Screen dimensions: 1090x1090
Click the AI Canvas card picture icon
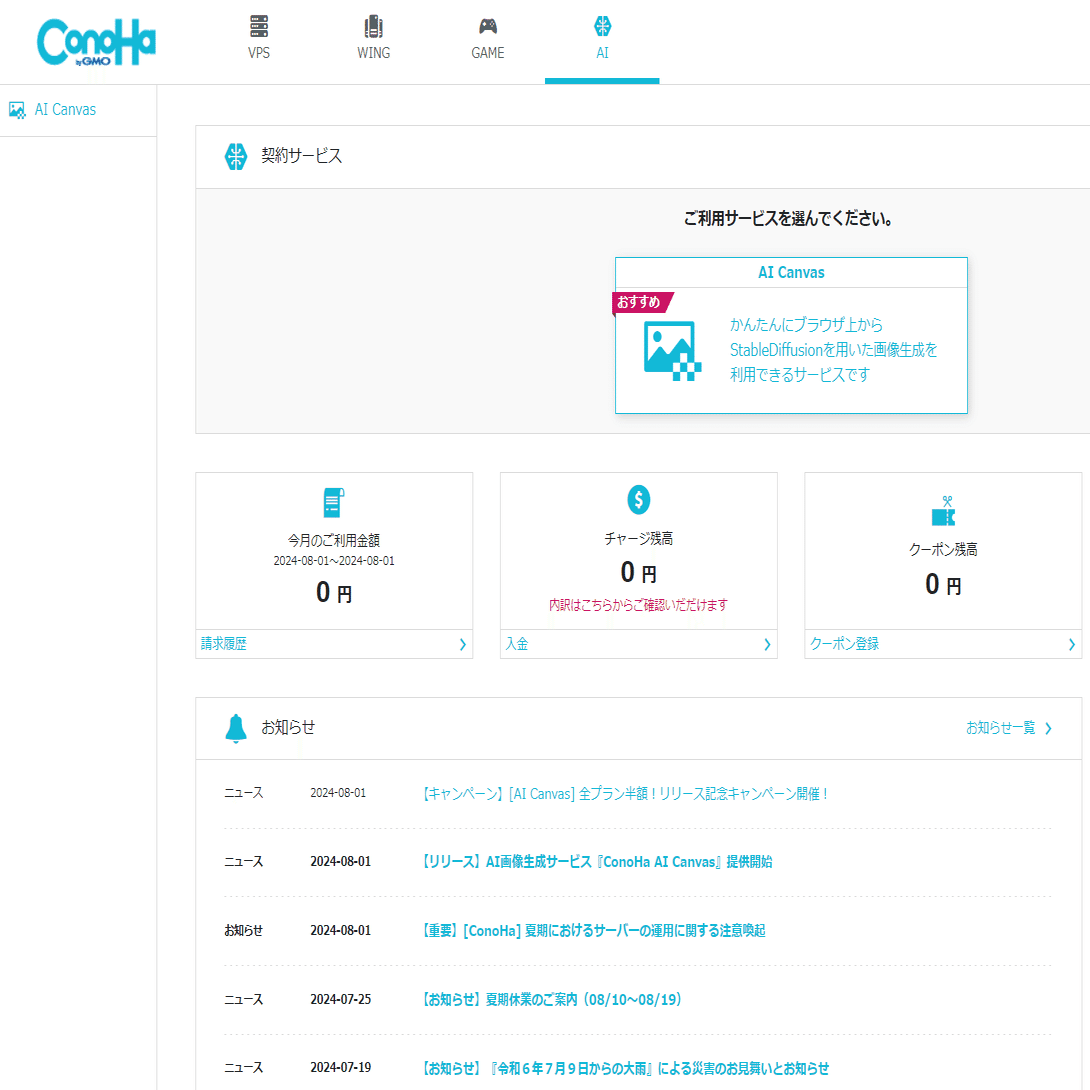[672, 351]
